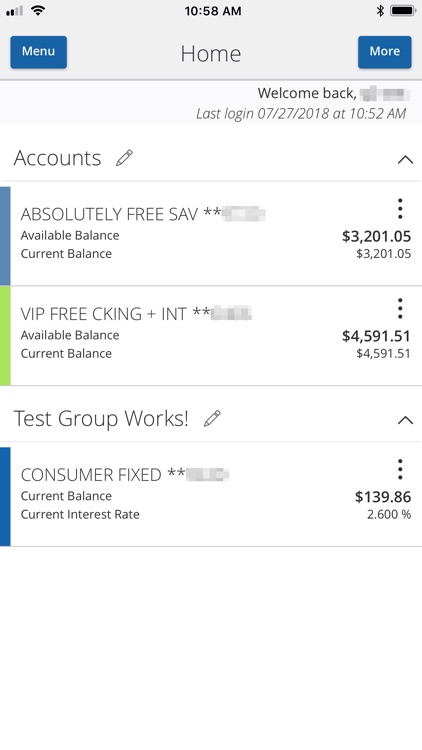This screenshot has height=750, width=422.
Task: Tap the battery indicator icon
Action: point(403,11)
